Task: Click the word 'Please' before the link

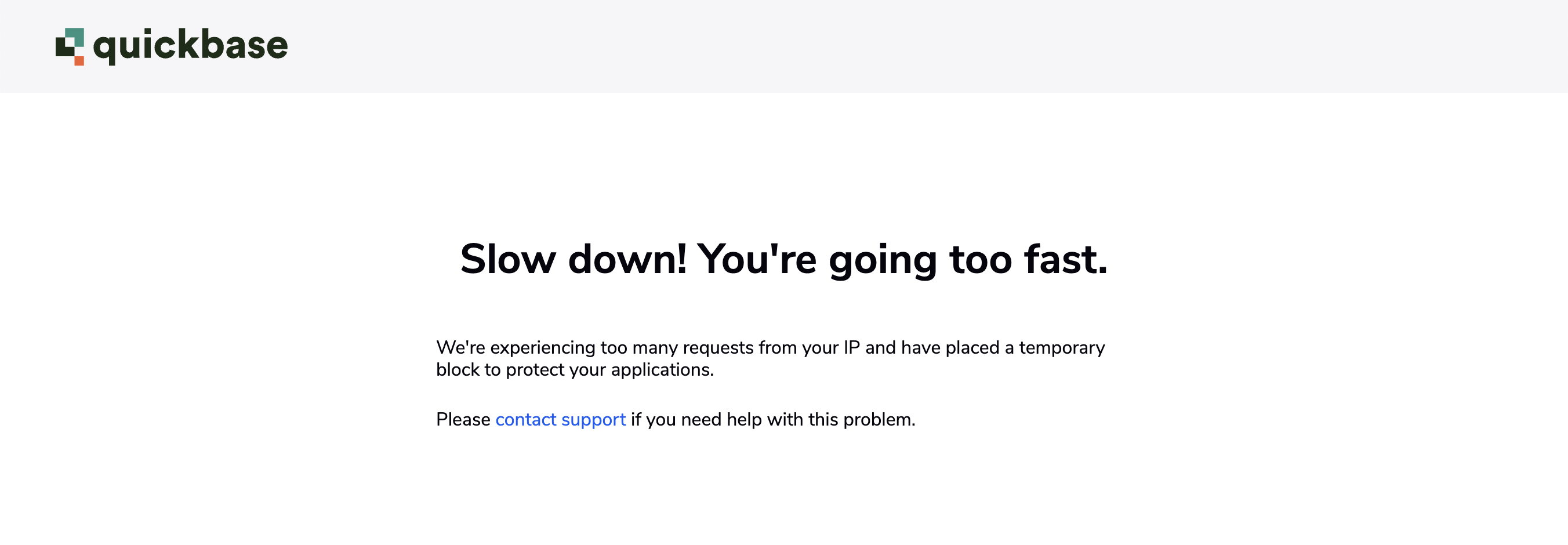Action: pos(463,420)
